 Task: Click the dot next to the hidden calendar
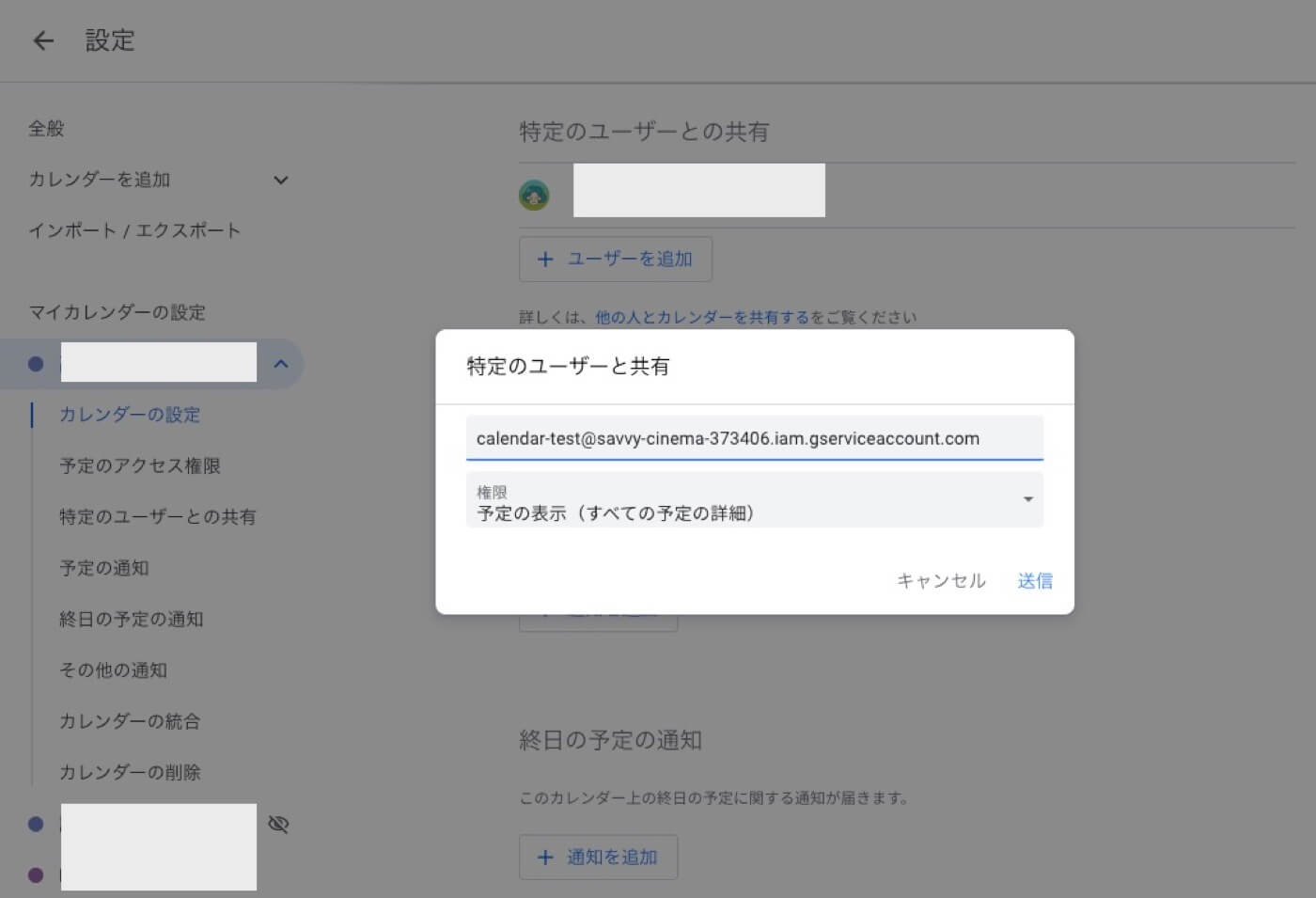(x=35, y=823)
